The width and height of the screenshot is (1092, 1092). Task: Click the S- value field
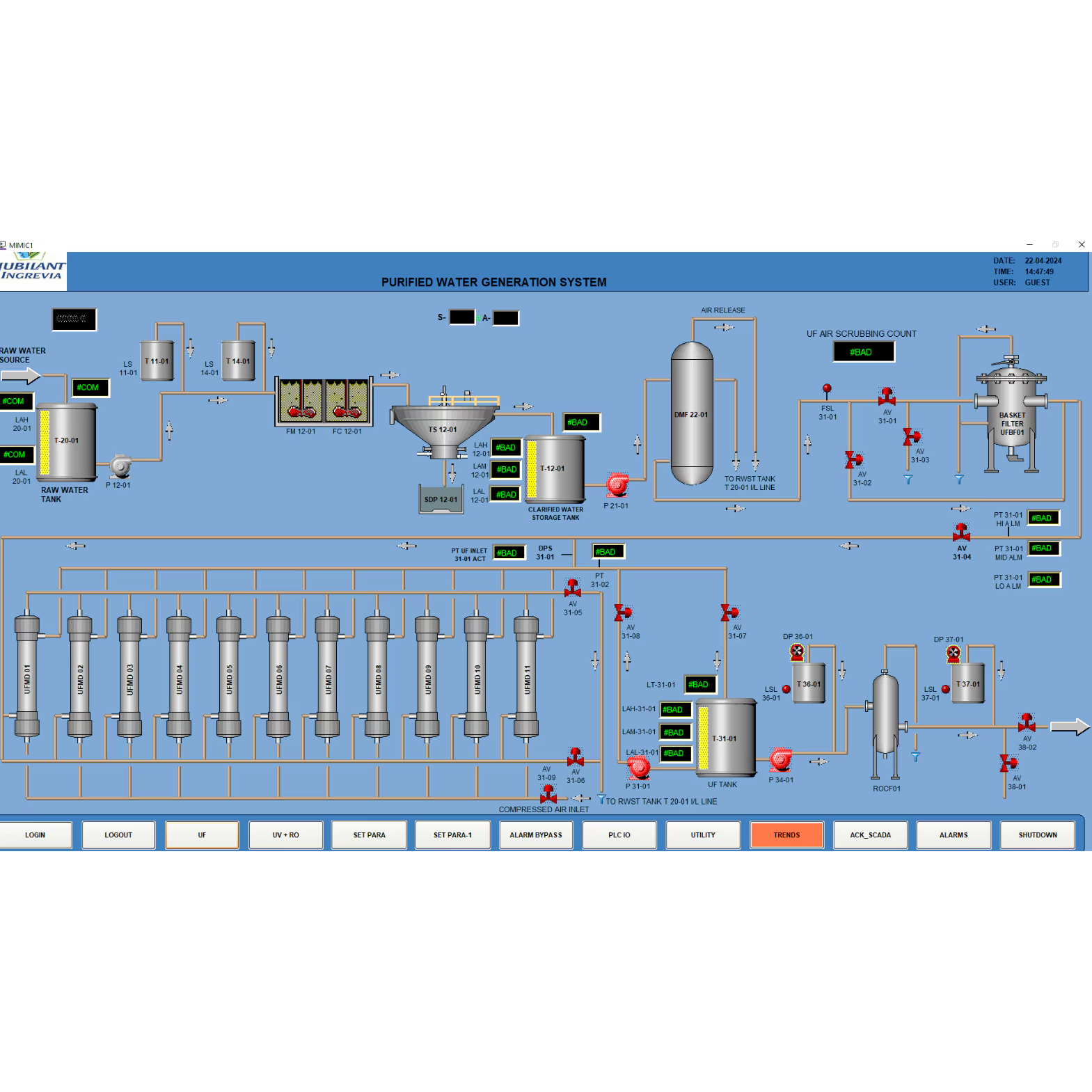pos(462,317)
